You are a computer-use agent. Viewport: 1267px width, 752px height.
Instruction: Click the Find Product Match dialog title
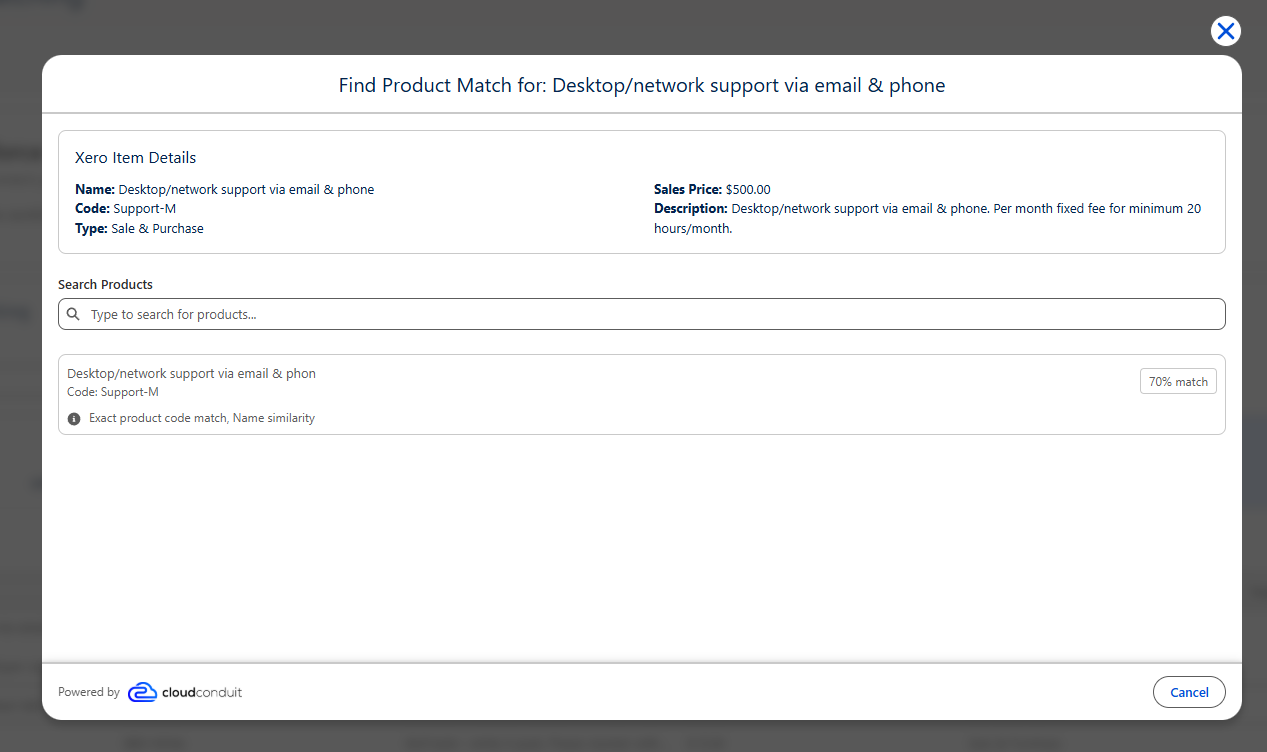point(642,85)
